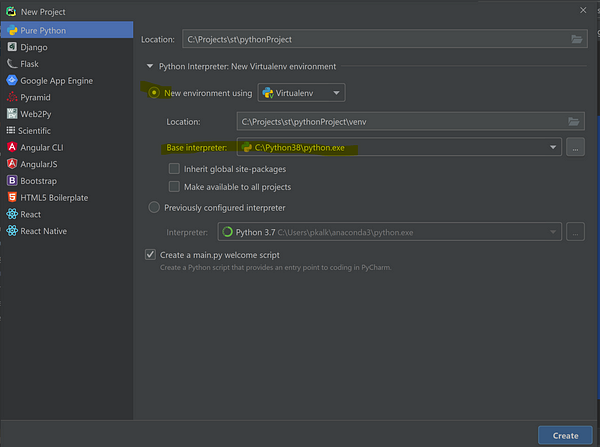Expand the Base interpreter dropdown arrow
This screenshot has height=447, width=600.
553,147
